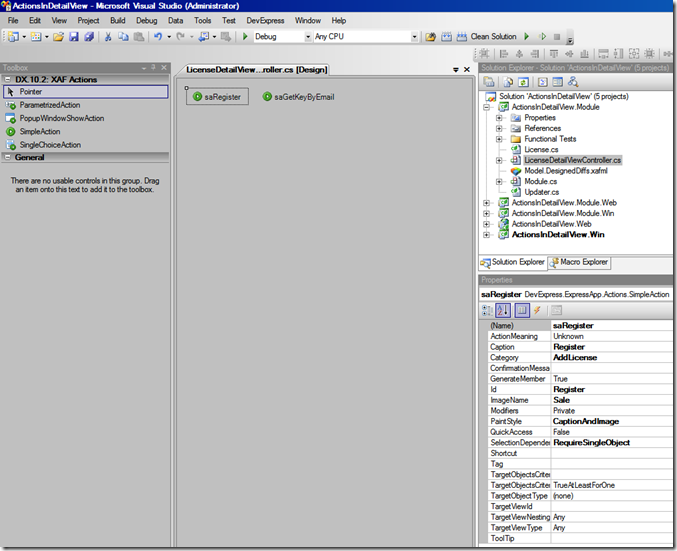Viewport: 677px width, 551px height.
Task: Select Model.DesignedDiffs.xafml in Solution Explorer
Action: 566,171
